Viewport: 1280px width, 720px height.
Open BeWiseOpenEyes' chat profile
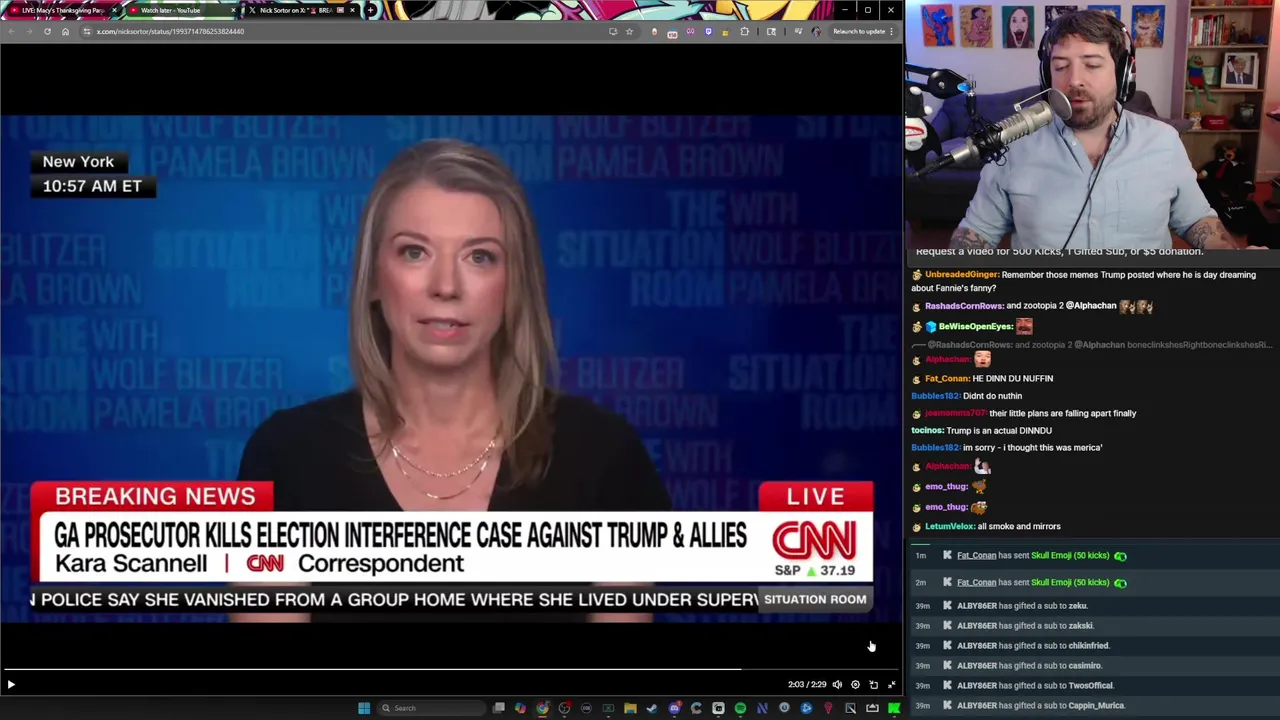pyautogui.click(x=976, y=327)
